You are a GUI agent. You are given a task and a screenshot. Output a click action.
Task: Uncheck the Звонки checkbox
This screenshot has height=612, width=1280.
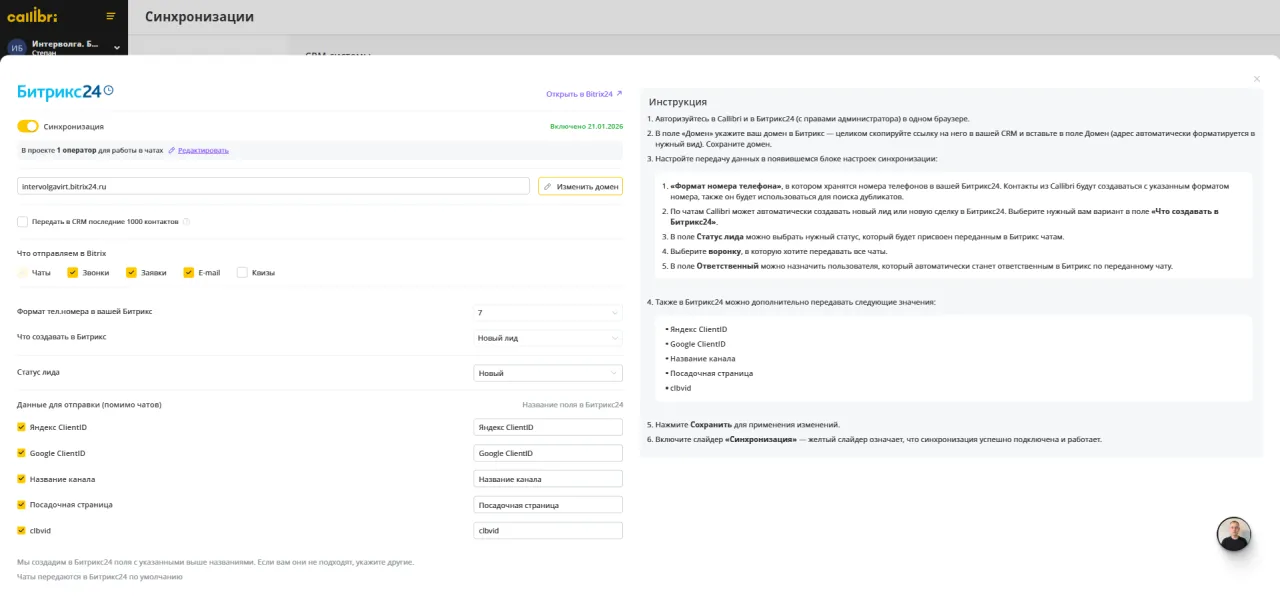[72, 272]
